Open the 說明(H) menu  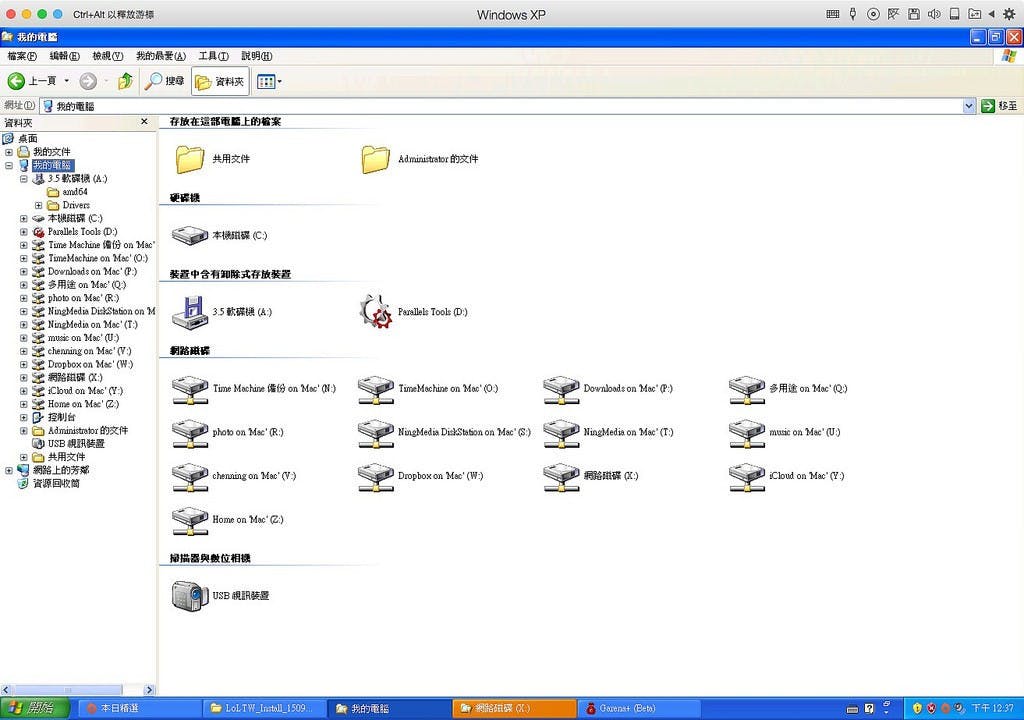[257, 56]
